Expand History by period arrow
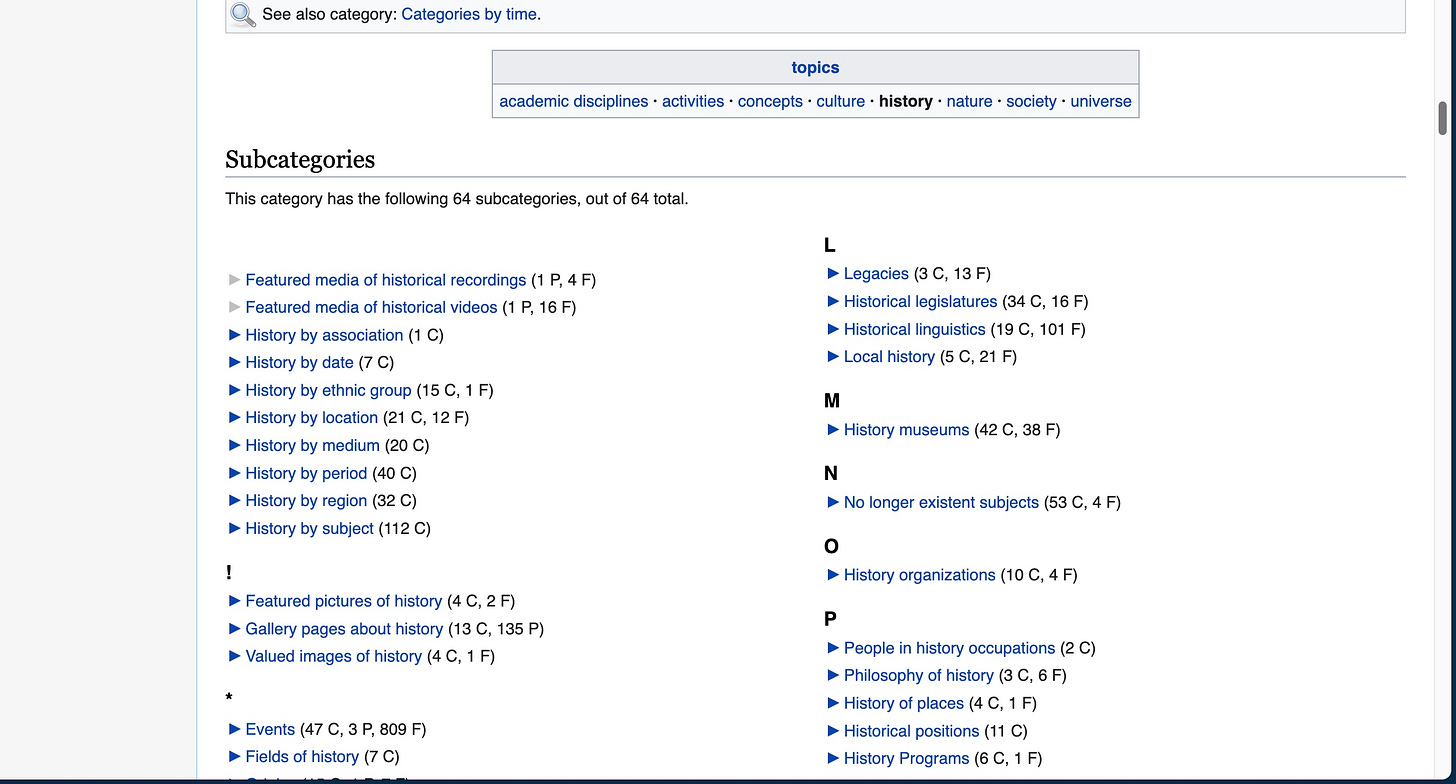Viewport: 1456px width, 784px height. [x=235, y=473]
